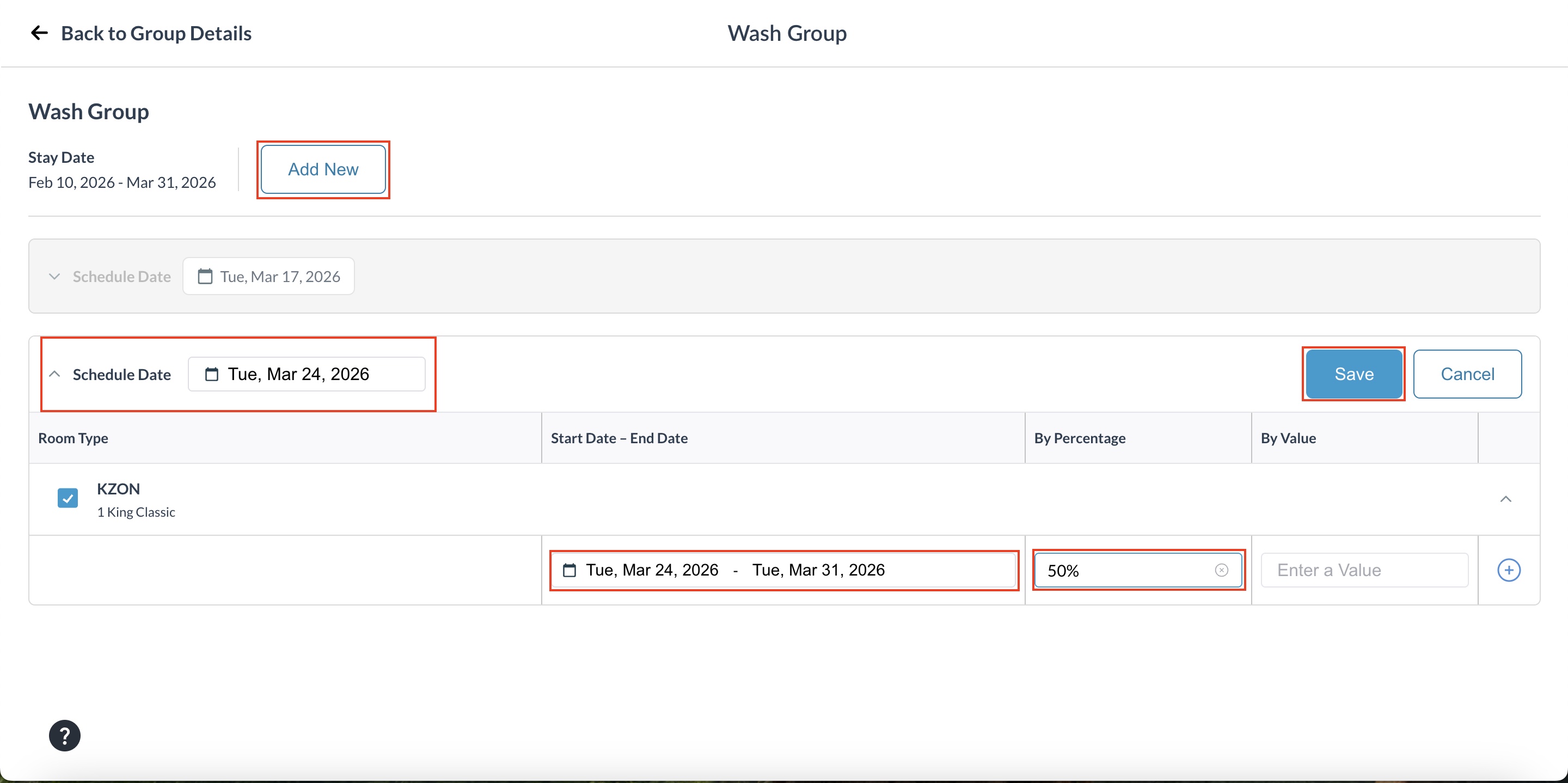This screenshot has height=783, width=1568.
Task: Save the wash schedule
Action: [x=1353, y=374]
